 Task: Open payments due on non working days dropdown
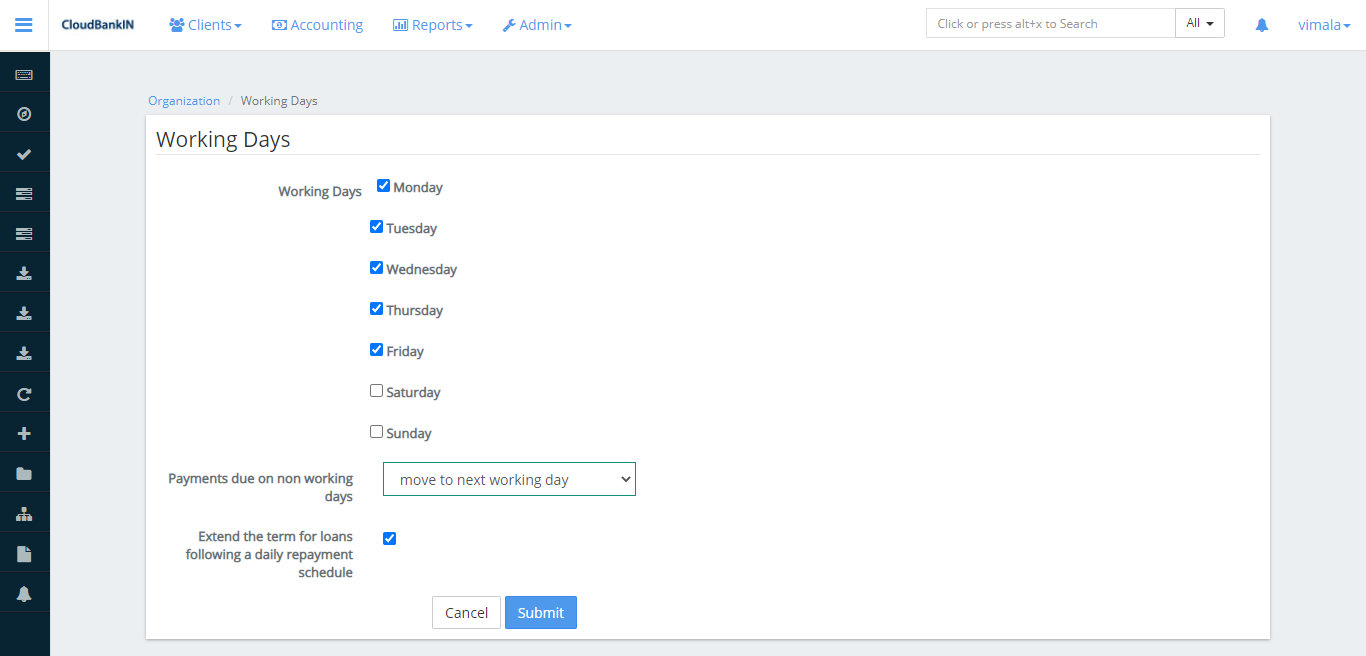point(509,479)
